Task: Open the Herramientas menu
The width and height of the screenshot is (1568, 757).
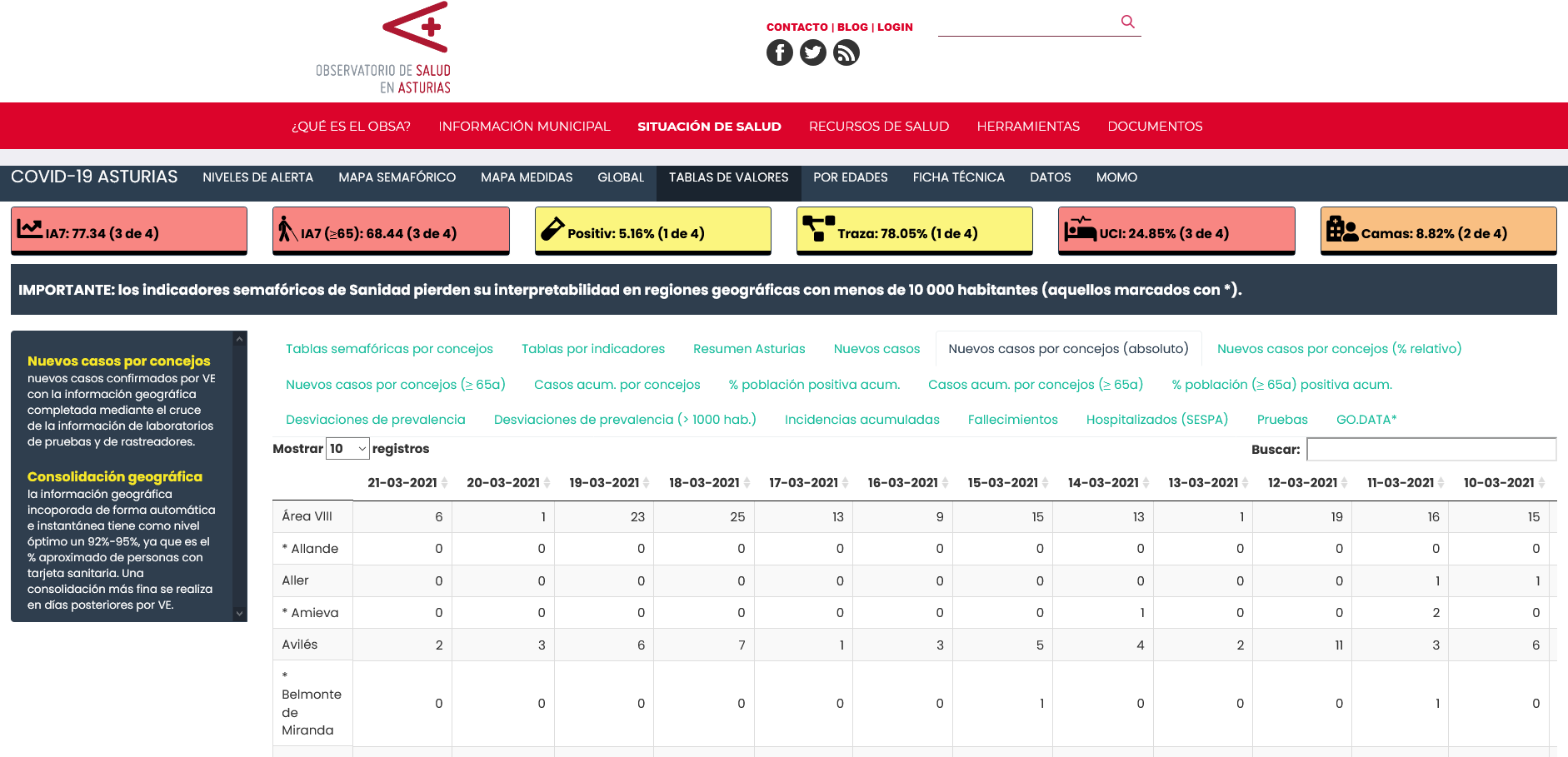Action: [x=1028, y=127]
